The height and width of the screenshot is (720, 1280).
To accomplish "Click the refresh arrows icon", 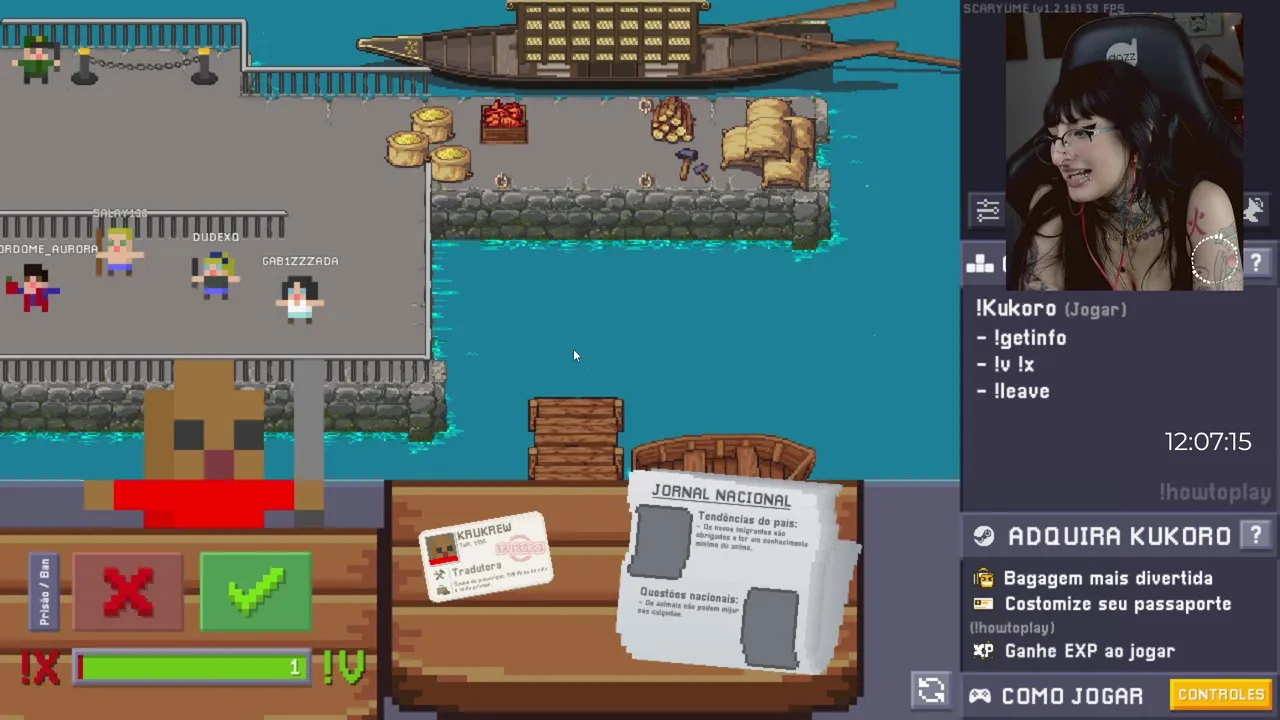I will pyautogui.click(x=931, y=690).
